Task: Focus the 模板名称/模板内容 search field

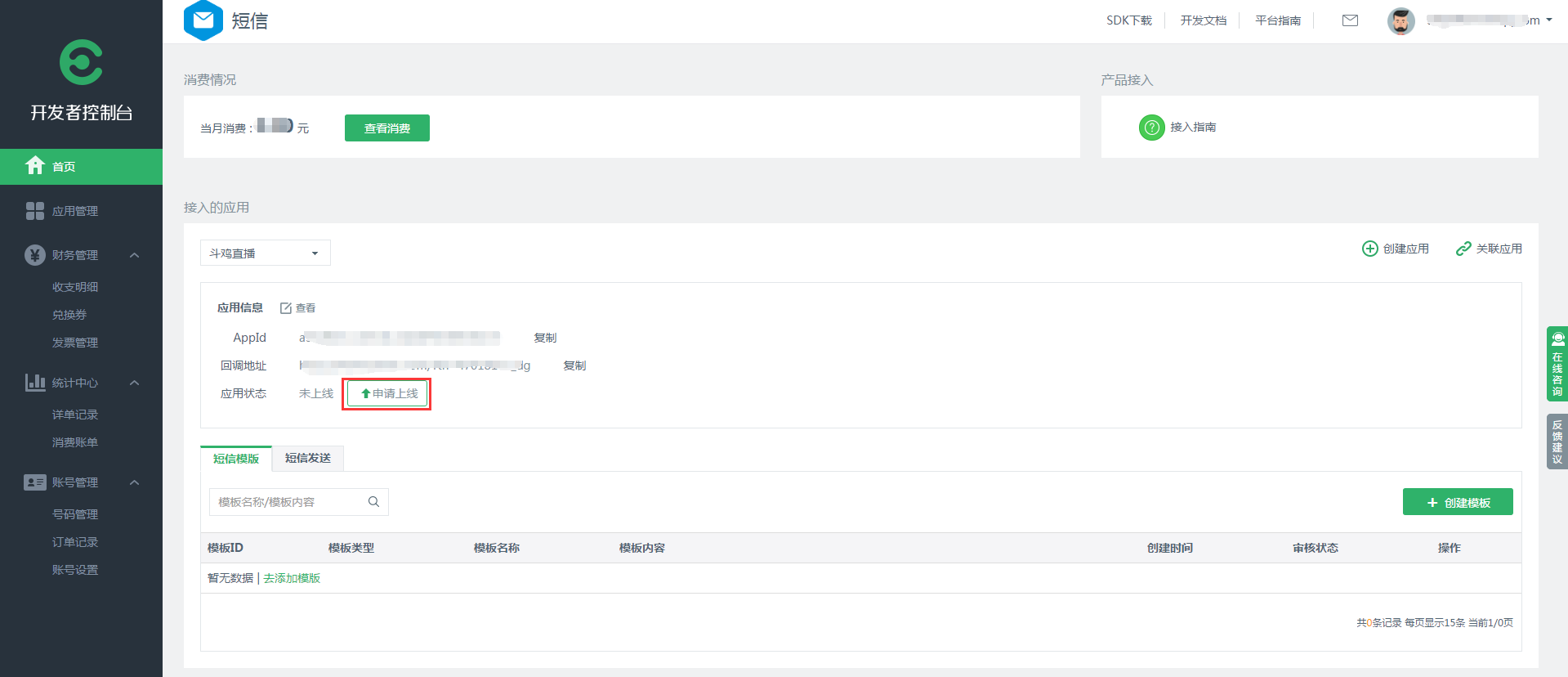Action: tap(286, 502)
